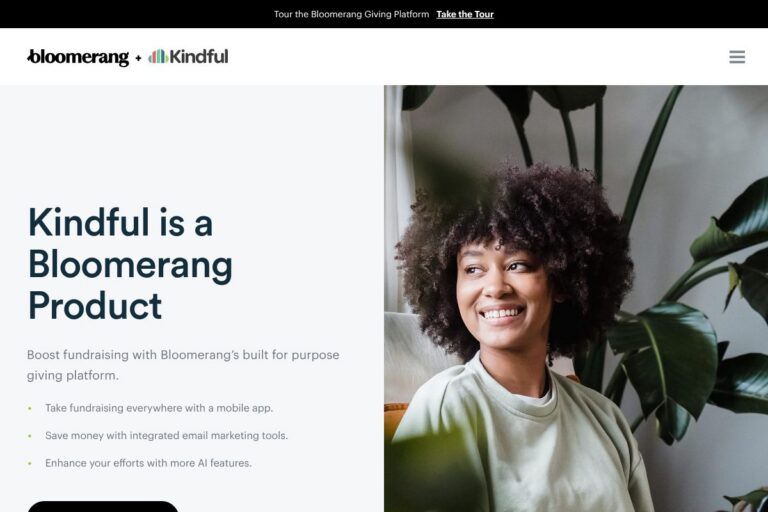
Task: Click the bloomerang logo in header
Action: [78, 57]
